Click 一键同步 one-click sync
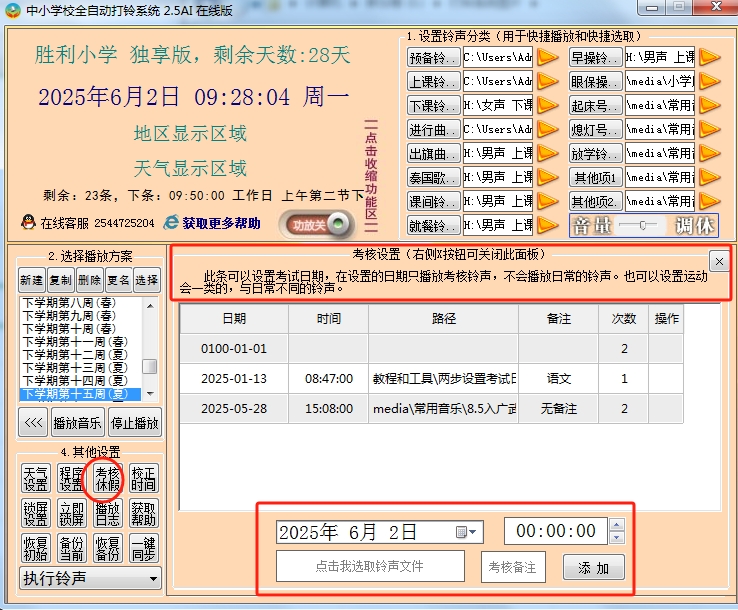The height and width of the screenshot is (610, 738). coord(144,548)
